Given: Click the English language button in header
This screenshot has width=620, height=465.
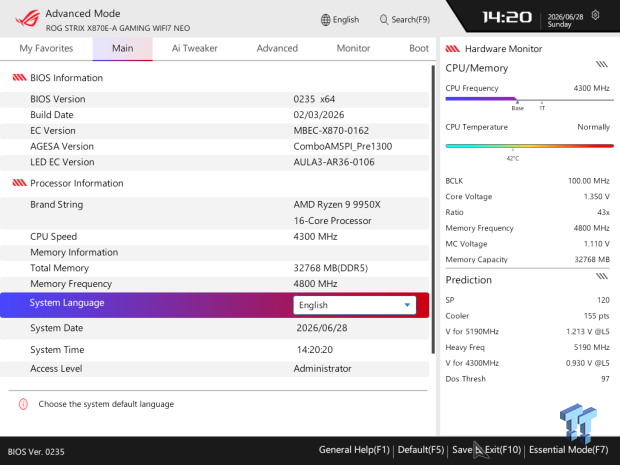Looking at the screenshot, I should tap(340, 20).
